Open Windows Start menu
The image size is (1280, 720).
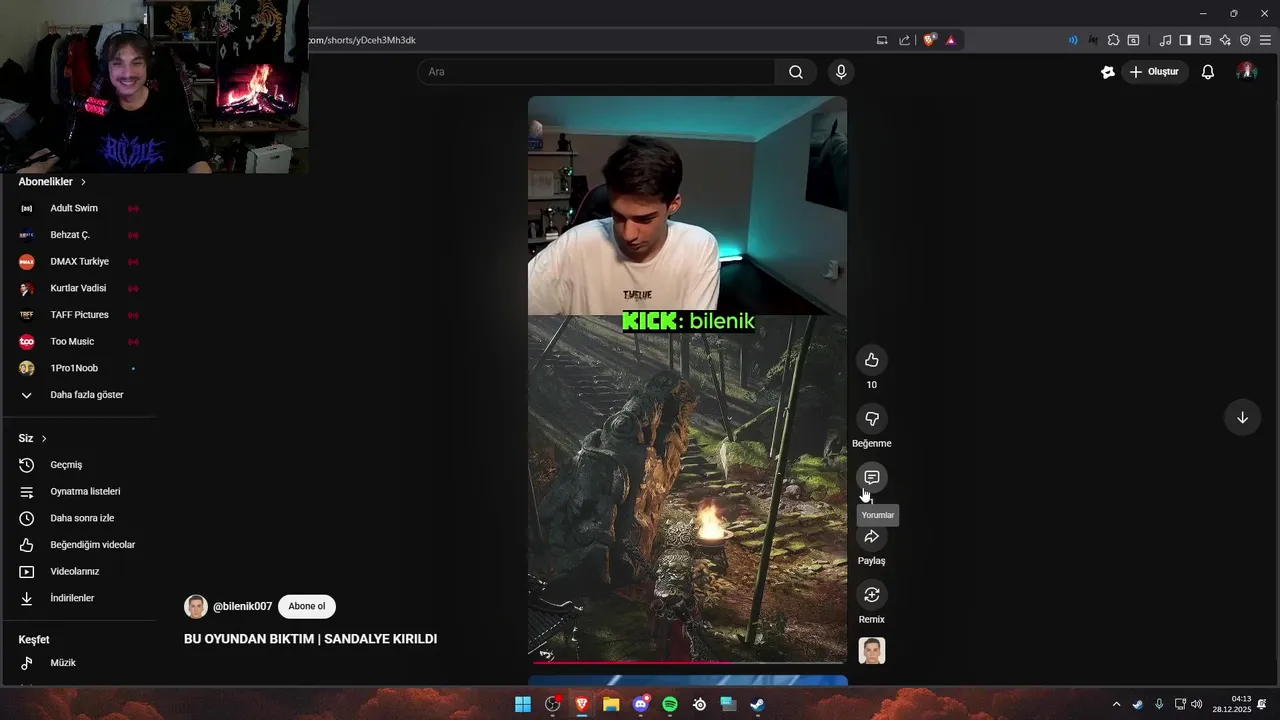523,704
